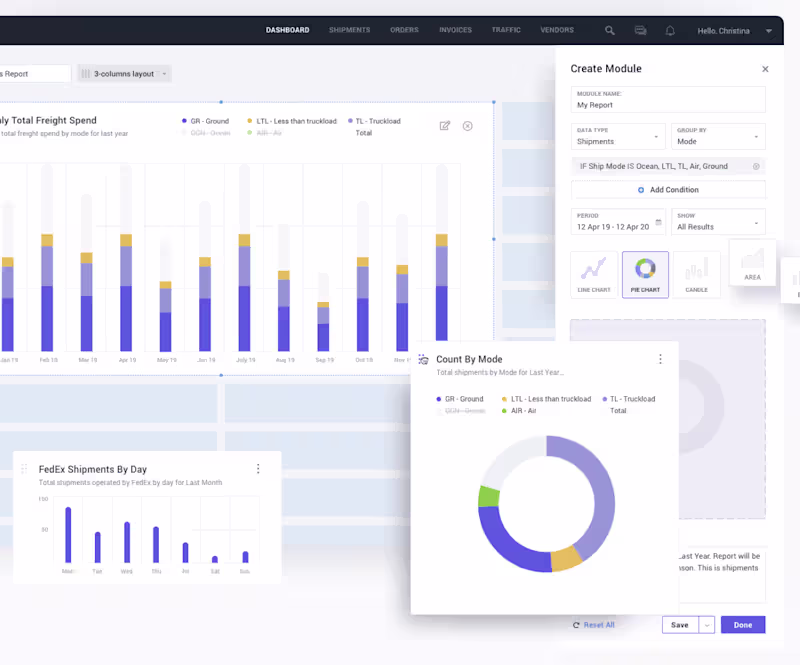Open the notifications bell
The height and width of the screenshot is (665, 800).
coord(670,31)
